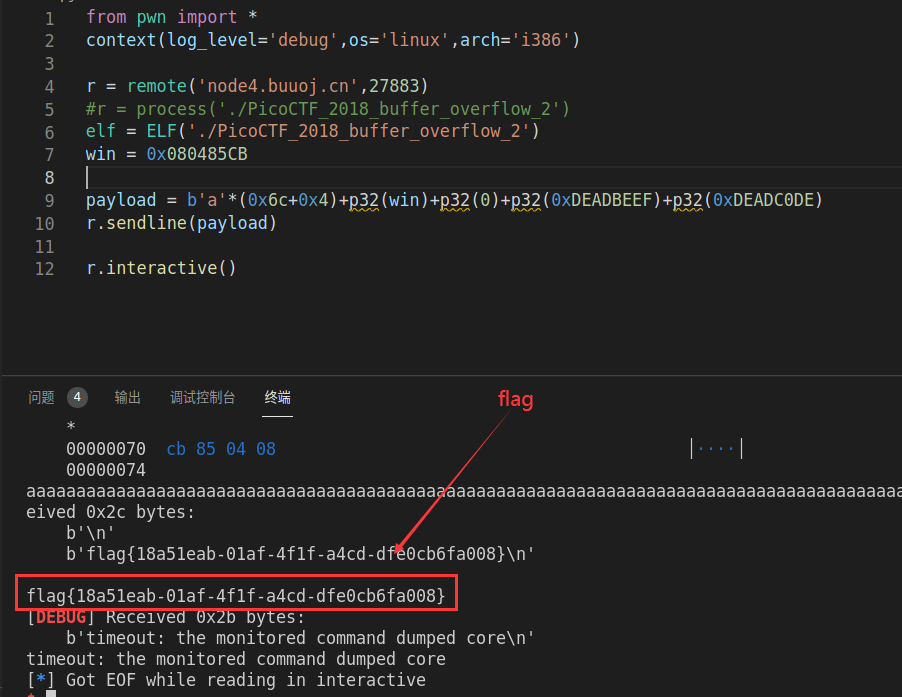Click terminal offset 00000074
Viewport: 902px width, 697px height.
(106, 470)
